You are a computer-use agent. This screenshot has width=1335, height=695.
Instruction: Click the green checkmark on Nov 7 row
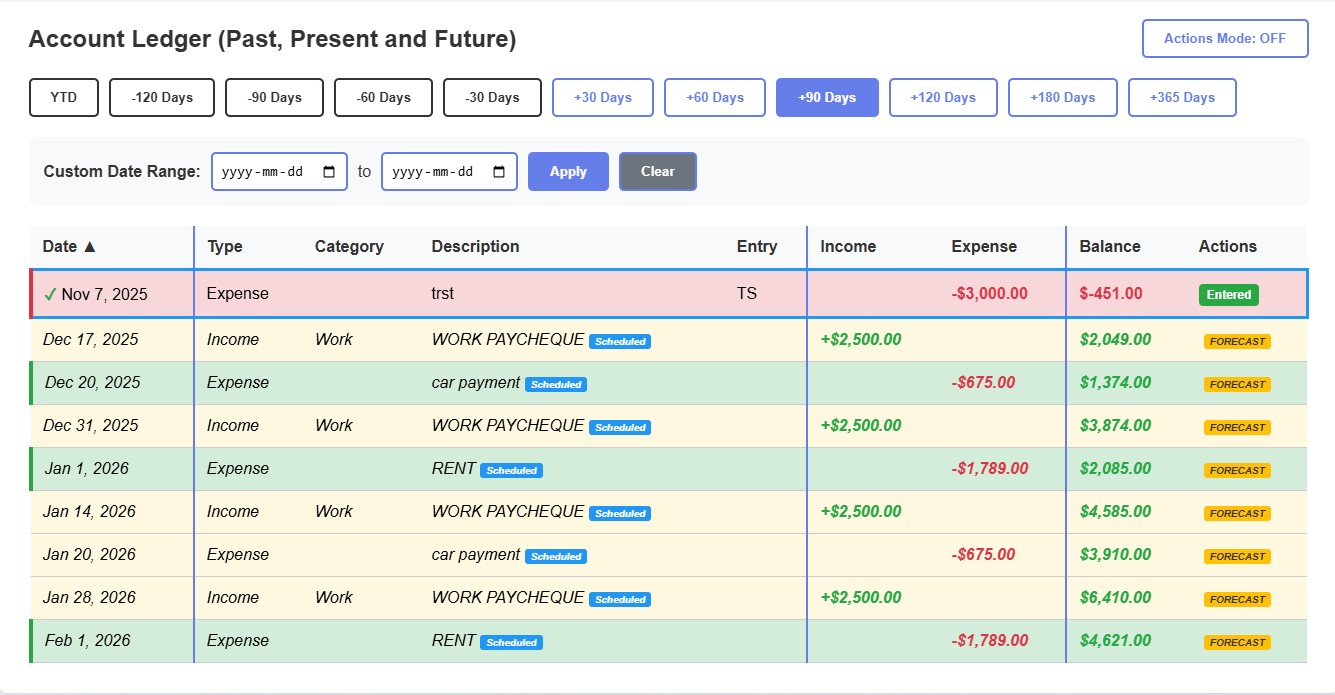point(50,294)
